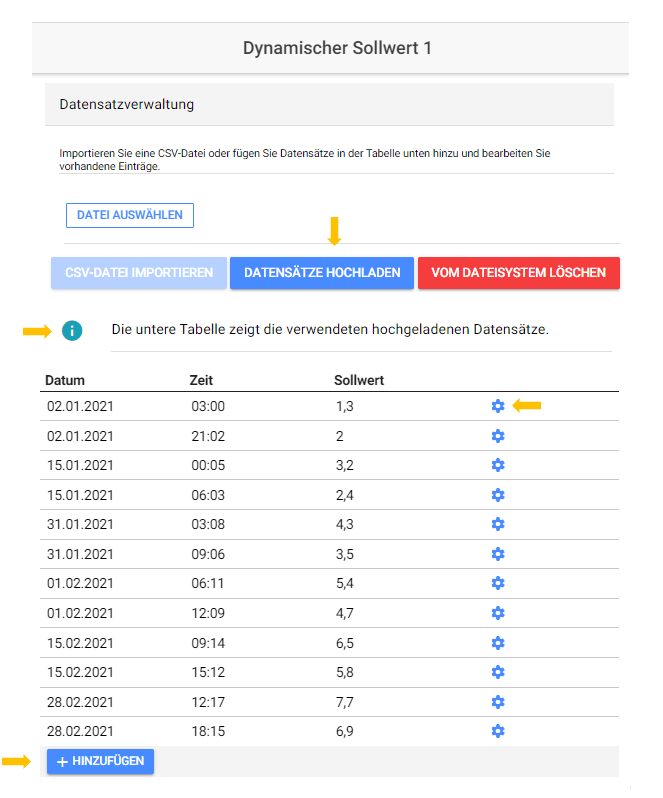Click gear icon for 31.01.2021 03:08 row

498,524
